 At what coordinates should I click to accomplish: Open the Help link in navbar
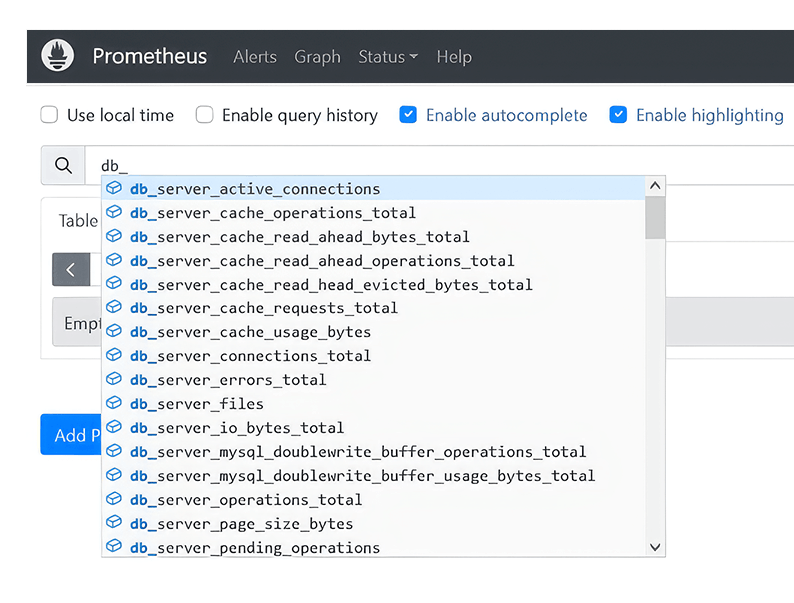[454, 57]
